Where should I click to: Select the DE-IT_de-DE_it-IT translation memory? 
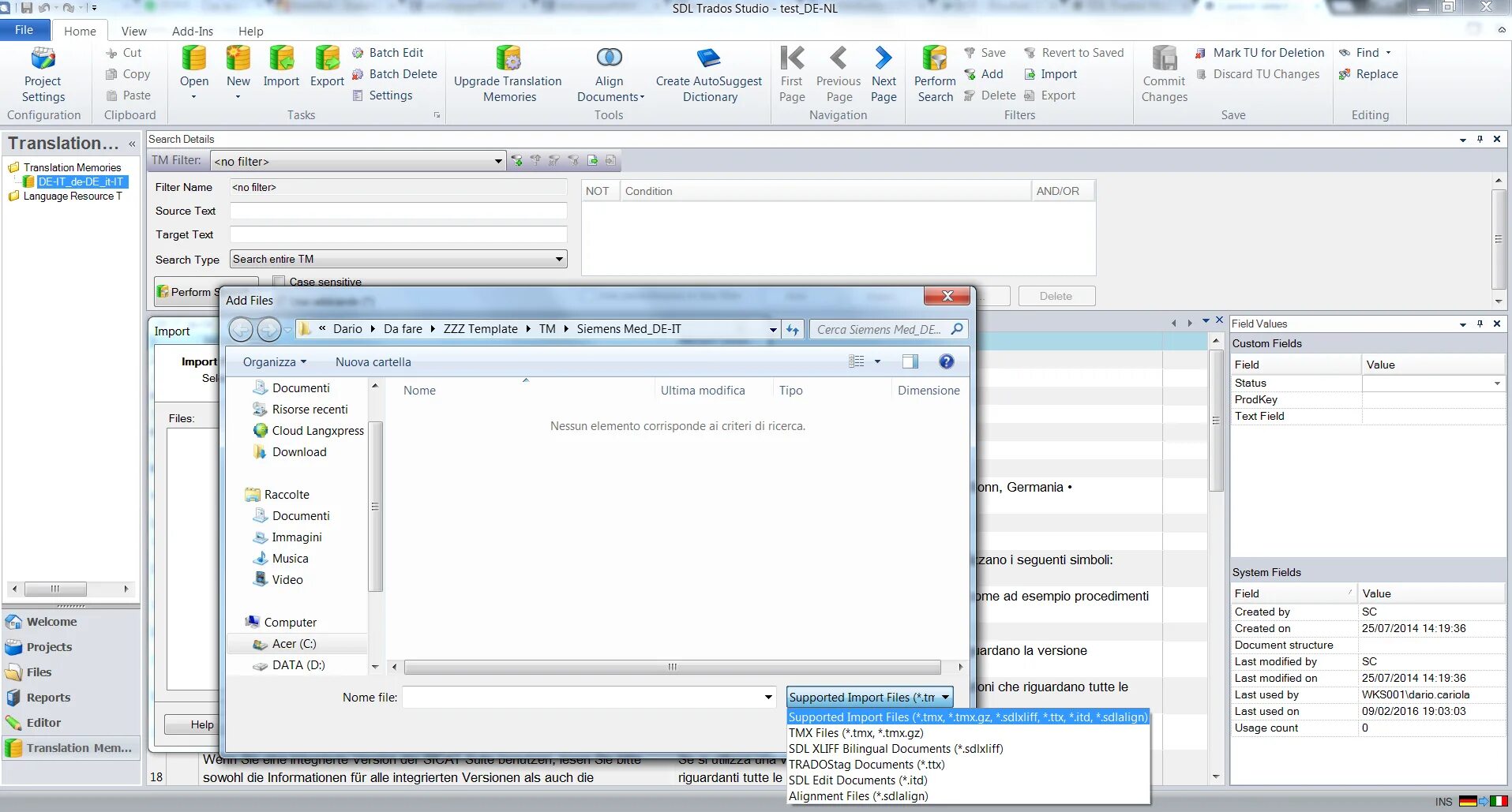pos(81,181)
